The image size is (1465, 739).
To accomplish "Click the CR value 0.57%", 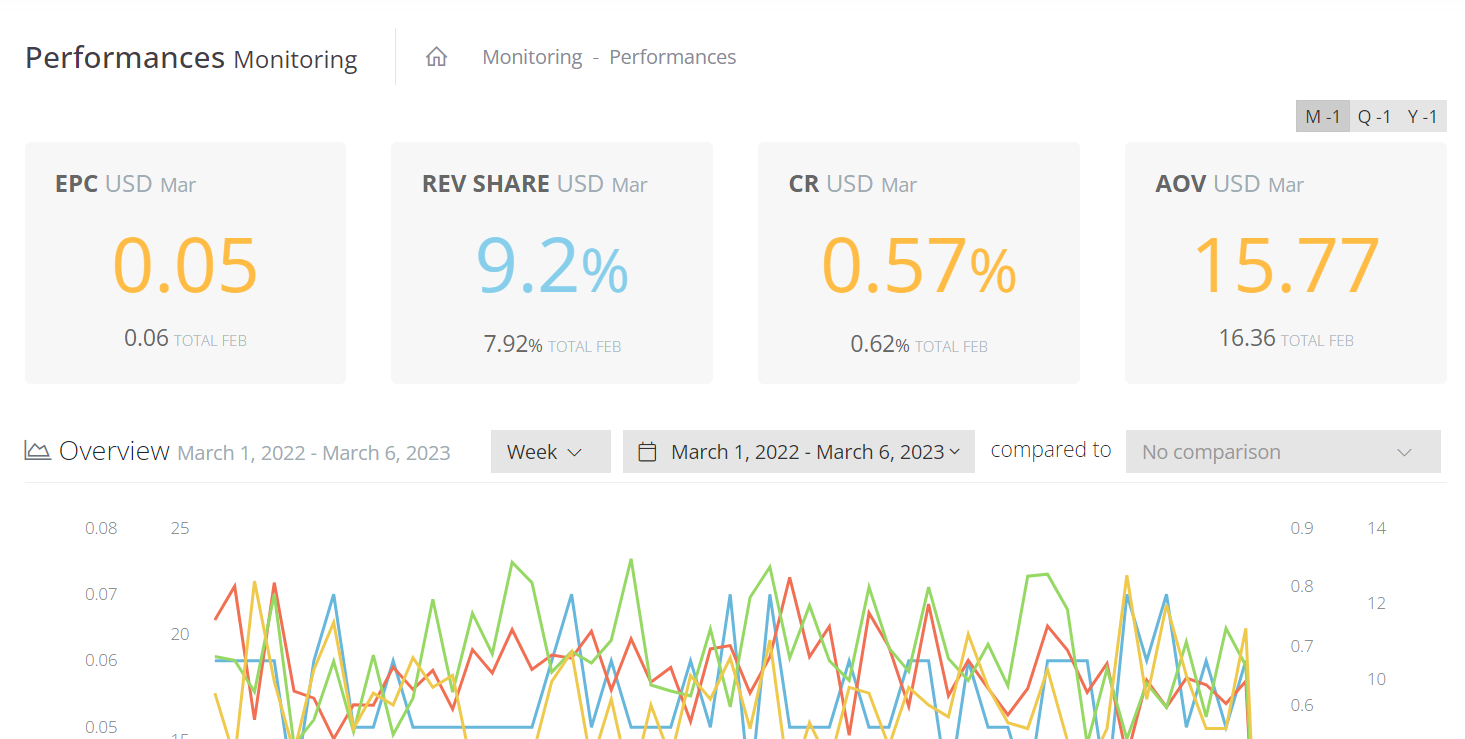I will pos(919,266).
